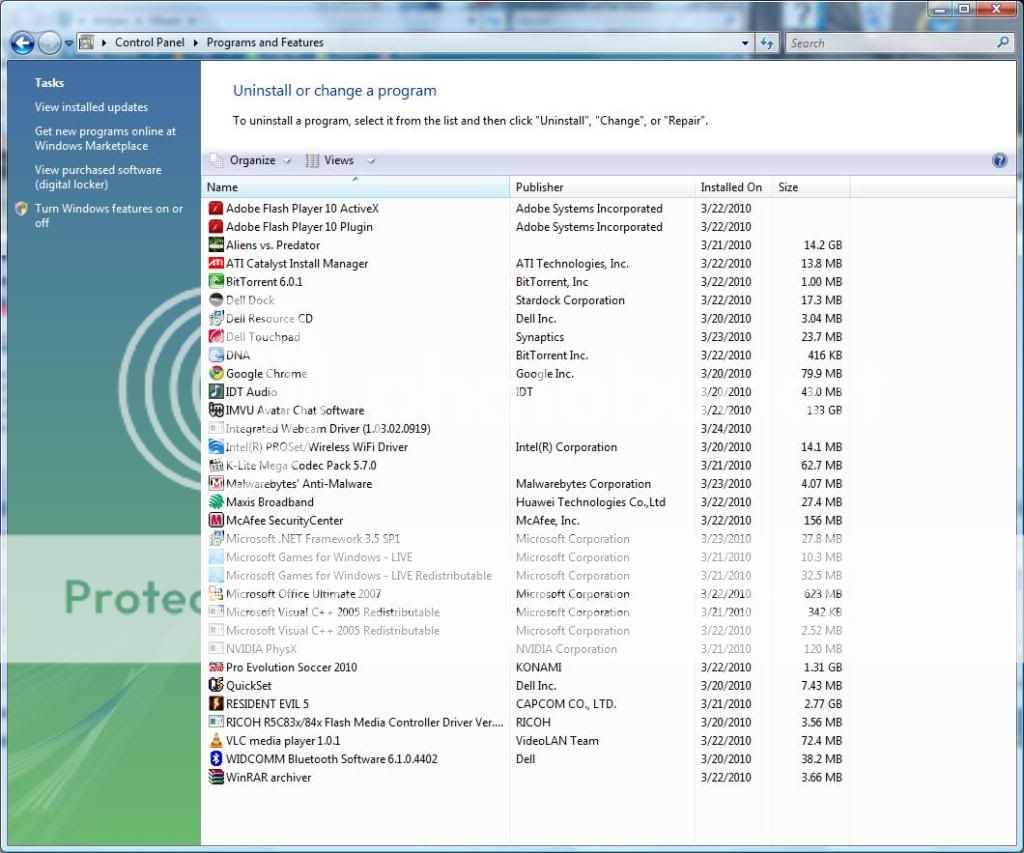Select the Aliens vs. Predator icon
1024x853 pixels.
[x=216, y=245]
